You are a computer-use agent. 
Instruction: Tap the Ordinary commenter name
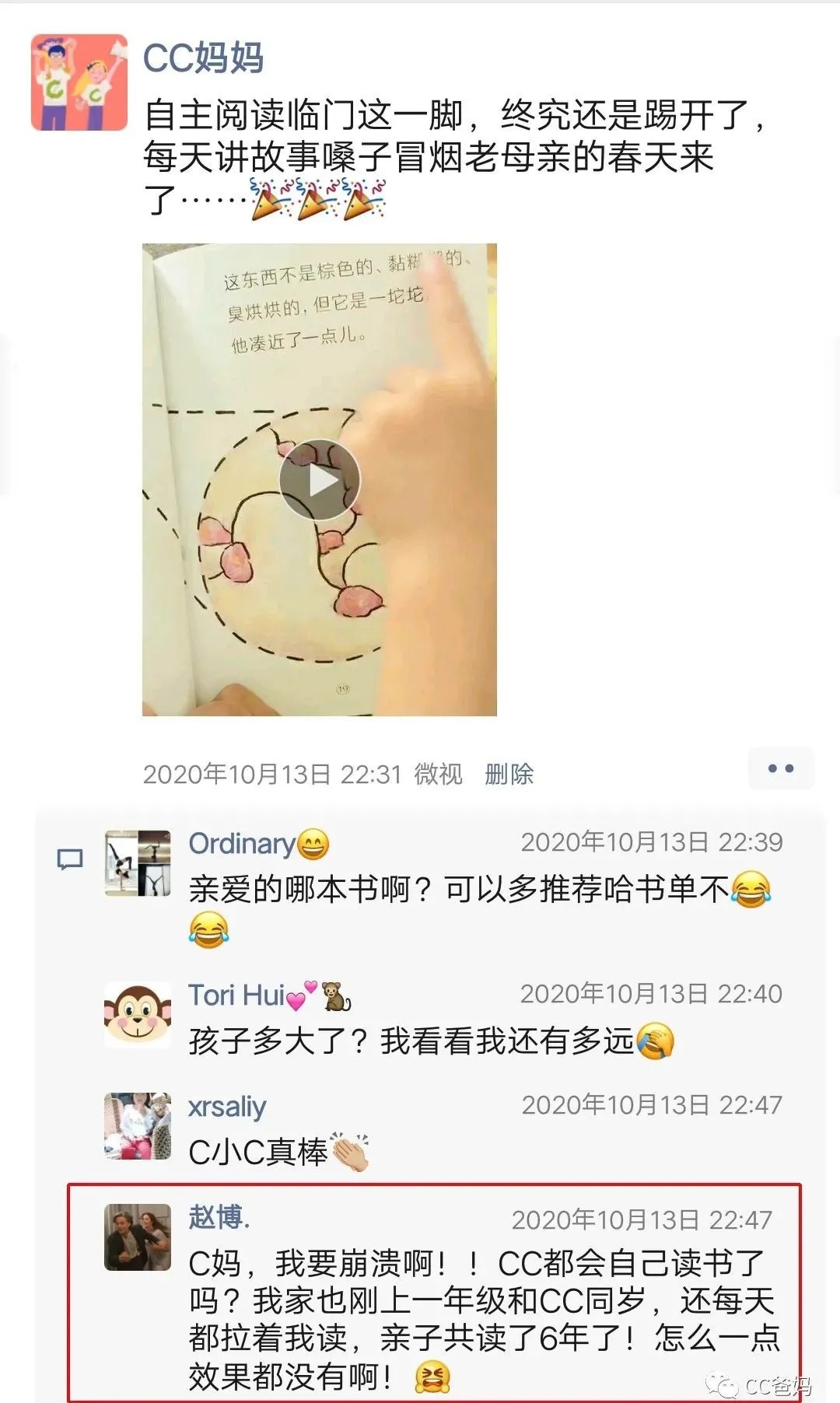pos(242,844)
